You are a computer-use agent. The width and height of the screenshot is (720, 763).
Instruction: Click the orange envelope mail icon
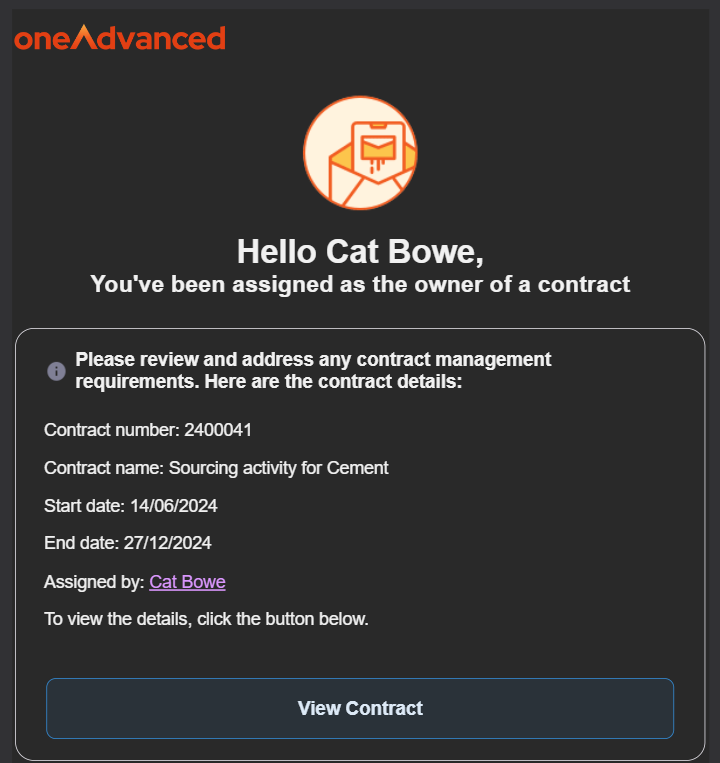point(360,153)
